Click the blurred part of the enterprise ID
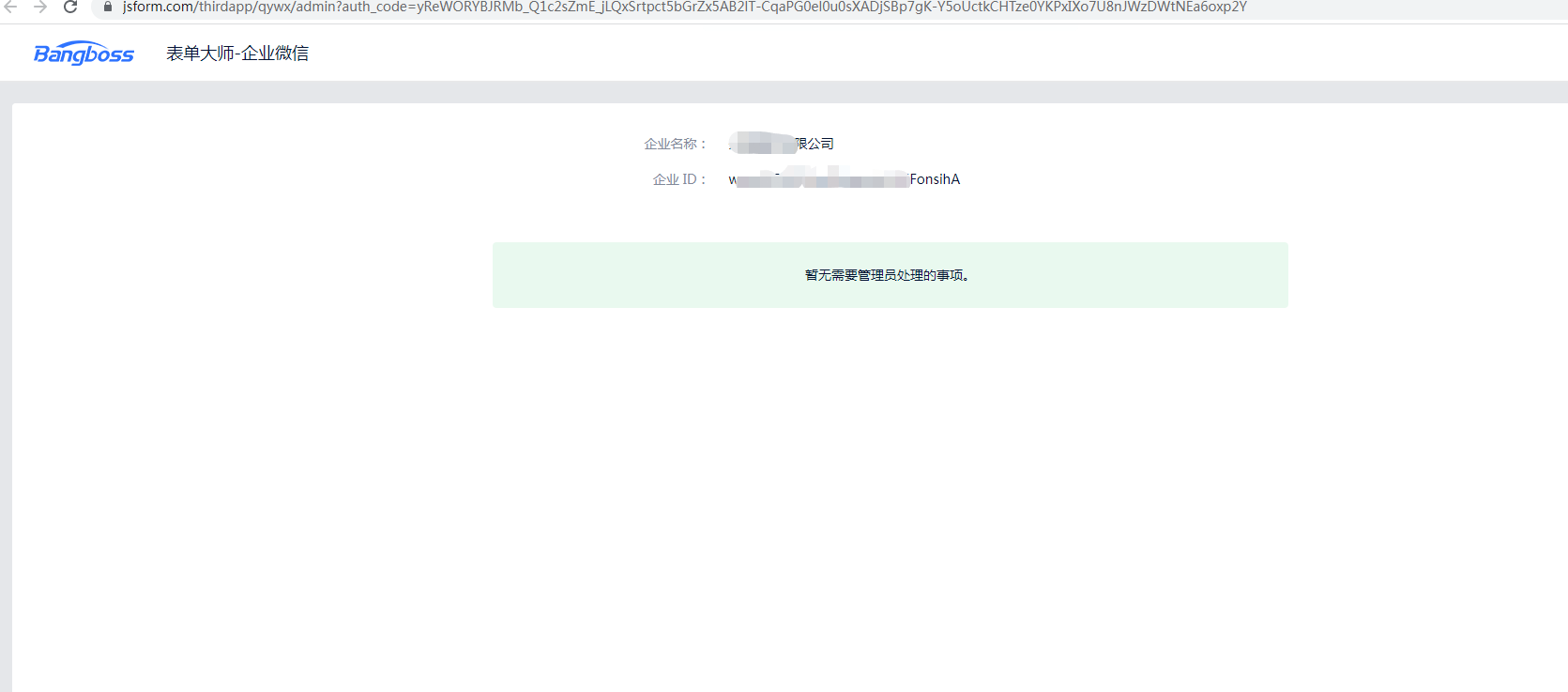Screen dimensions: 1568x692 [821, 178]
